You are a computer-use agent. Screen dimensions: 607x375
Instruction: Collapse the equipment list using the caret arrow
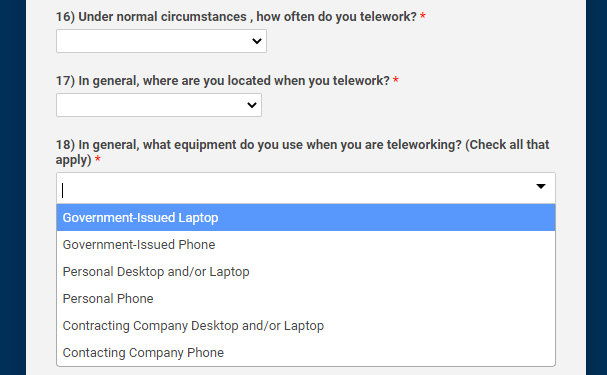pos(541,187)
